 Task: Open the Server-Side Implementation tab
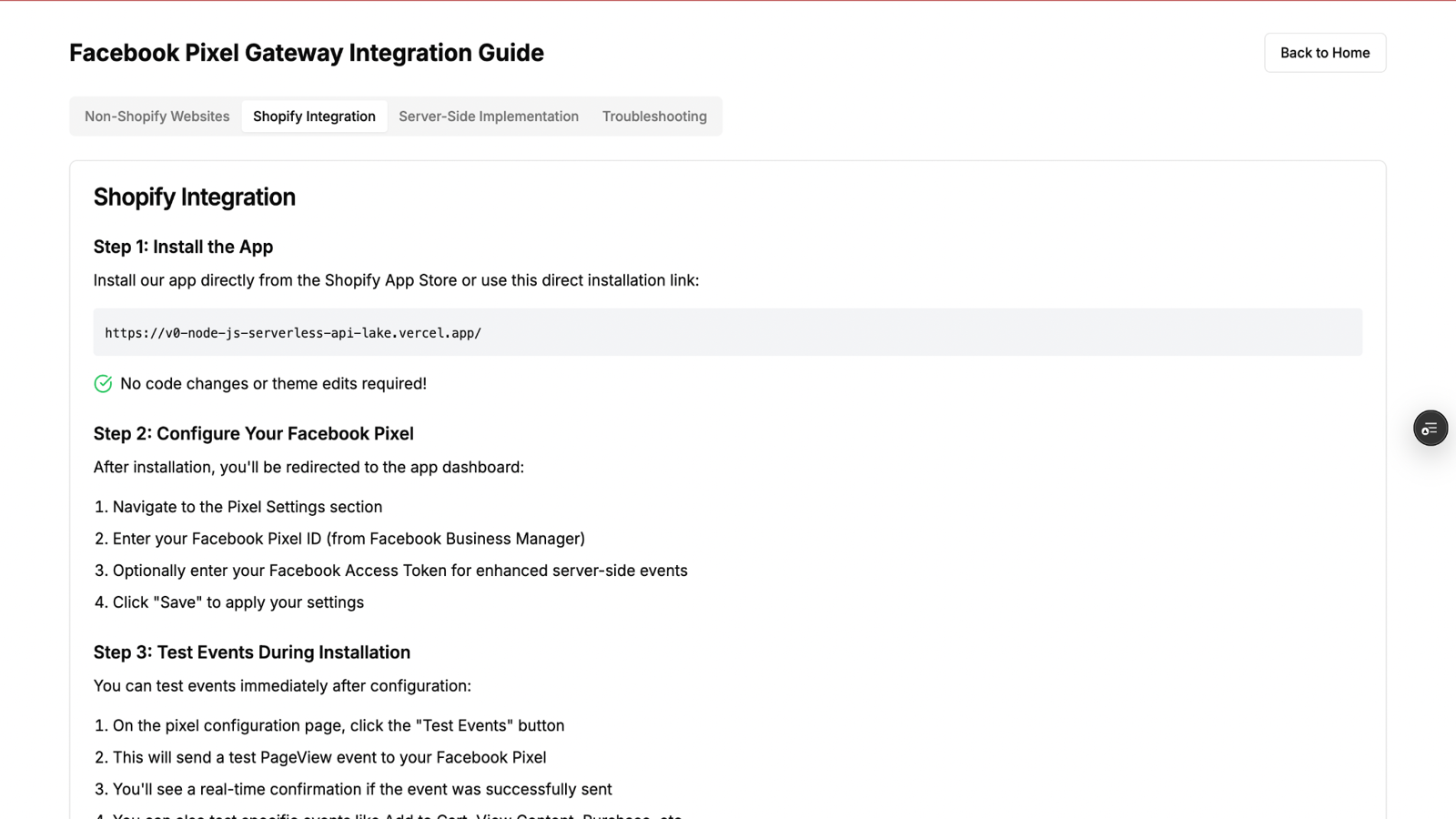[x=488, y=116]
